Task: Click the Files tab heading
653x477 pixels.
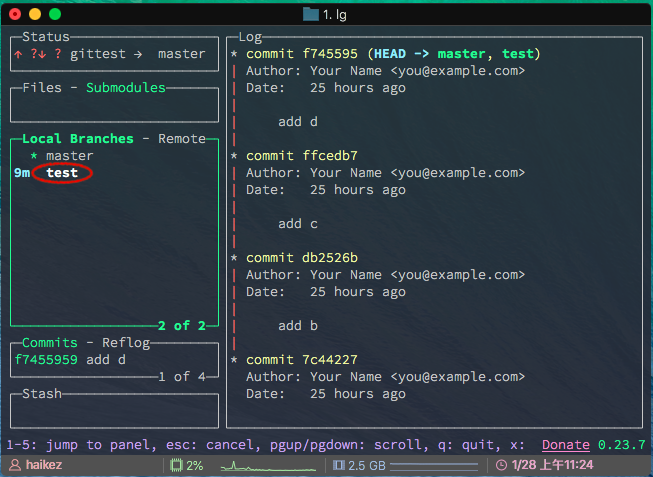Action: pyautogui.click(x=42, y=88)
